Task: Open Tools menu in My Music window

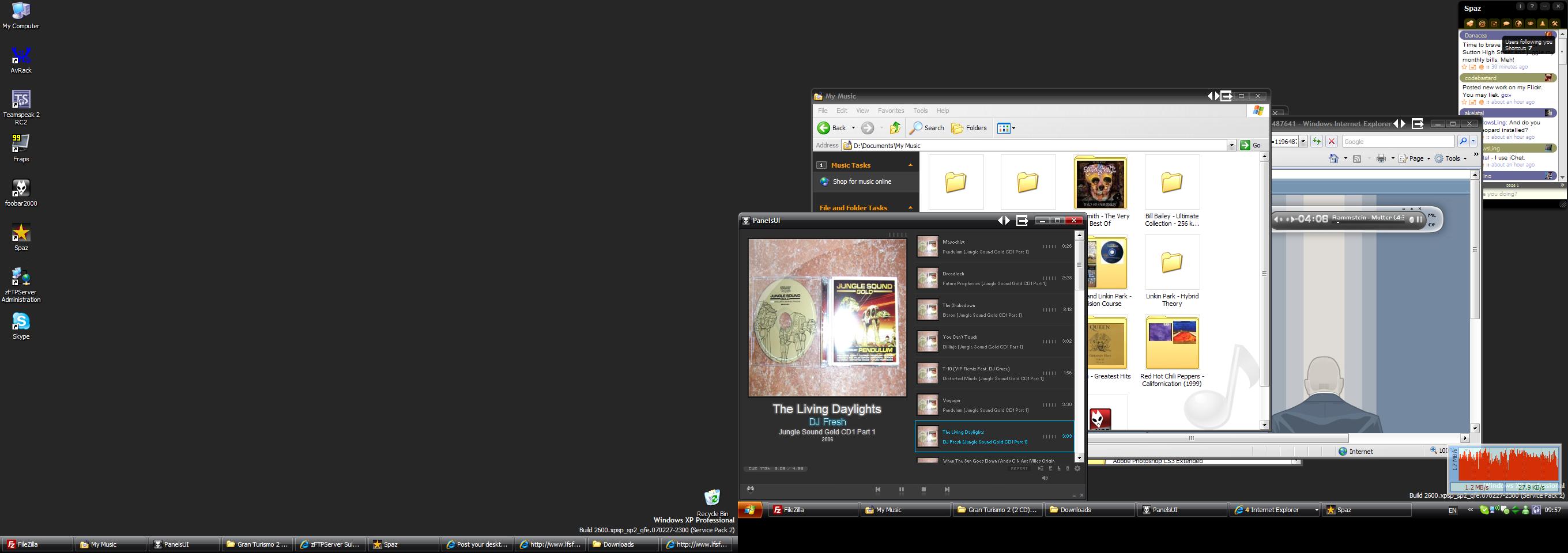Action: click(x=921, y=111)
